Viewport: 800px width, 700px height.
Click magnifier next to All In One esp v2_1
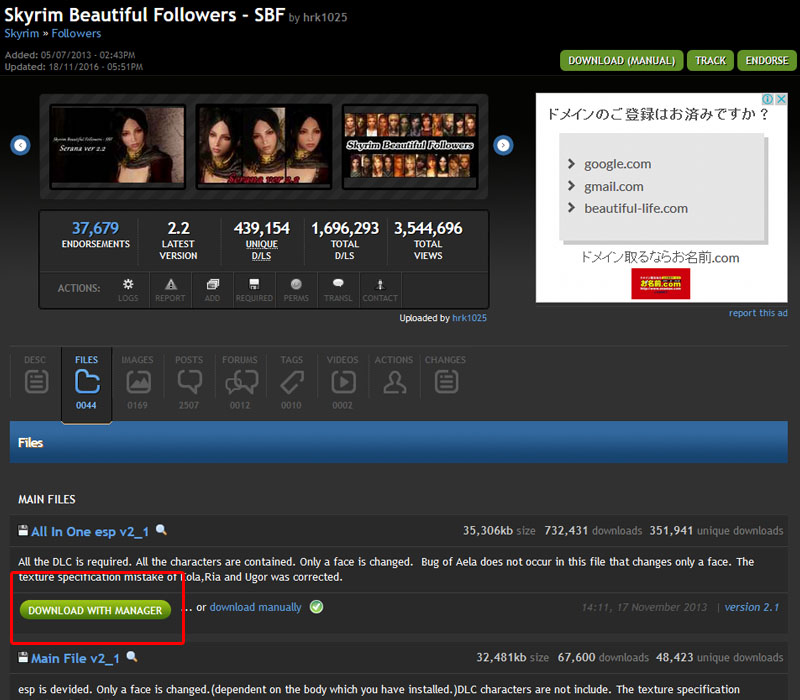click(161, 530)
